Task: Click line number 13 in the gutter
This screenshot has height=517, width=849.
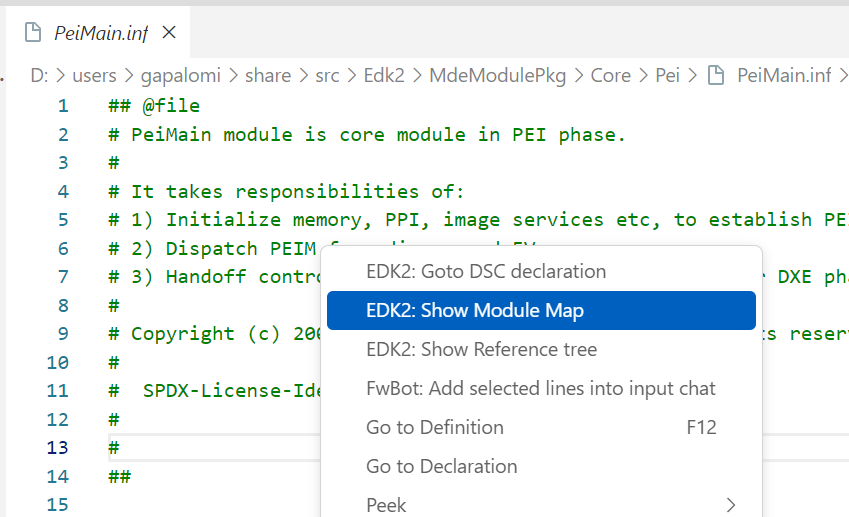Action: tap(57, 448)
